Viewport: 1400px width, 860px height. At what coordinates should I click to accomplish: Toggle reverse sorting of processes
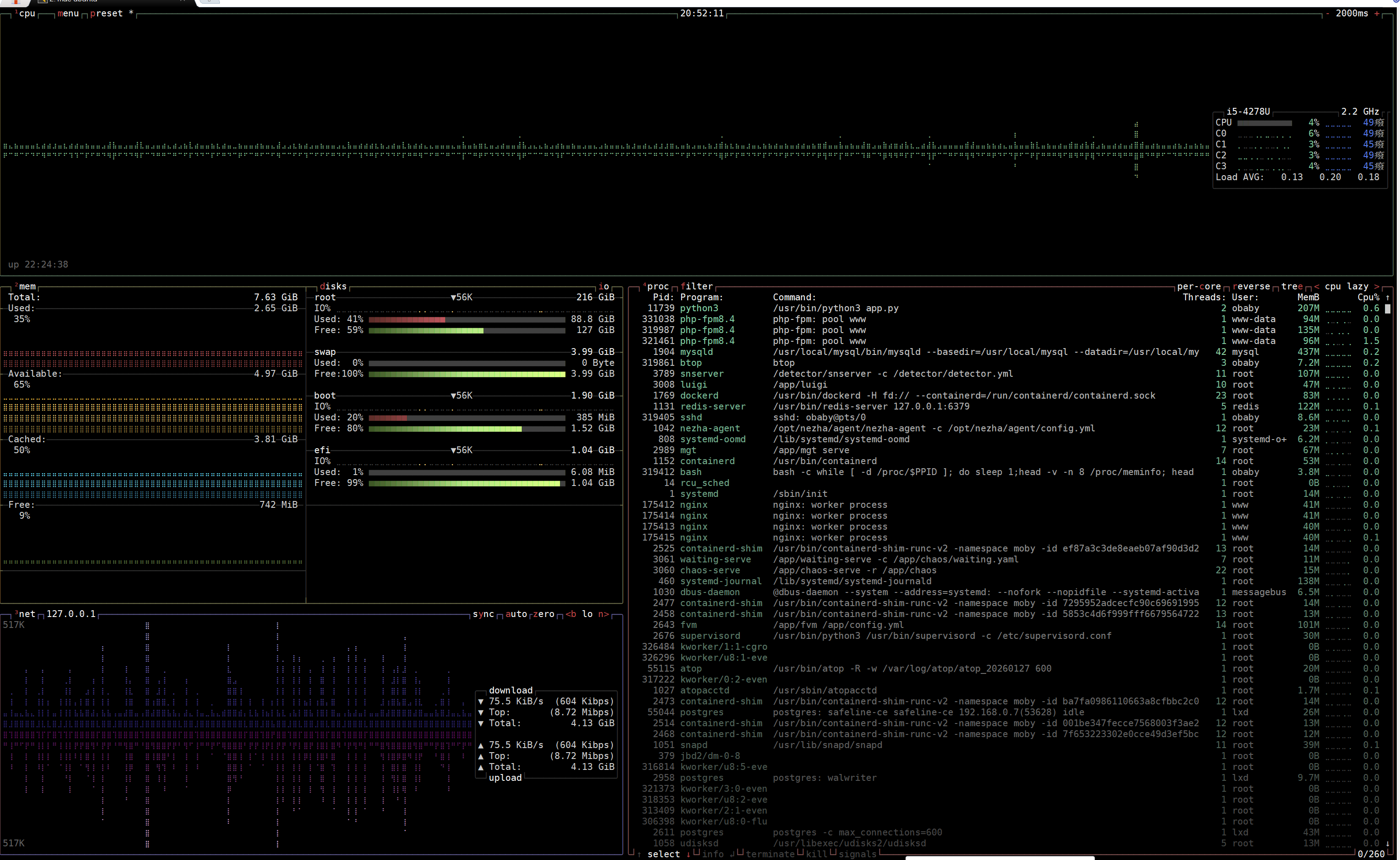pyautogui.click(x=1251, y=287)
